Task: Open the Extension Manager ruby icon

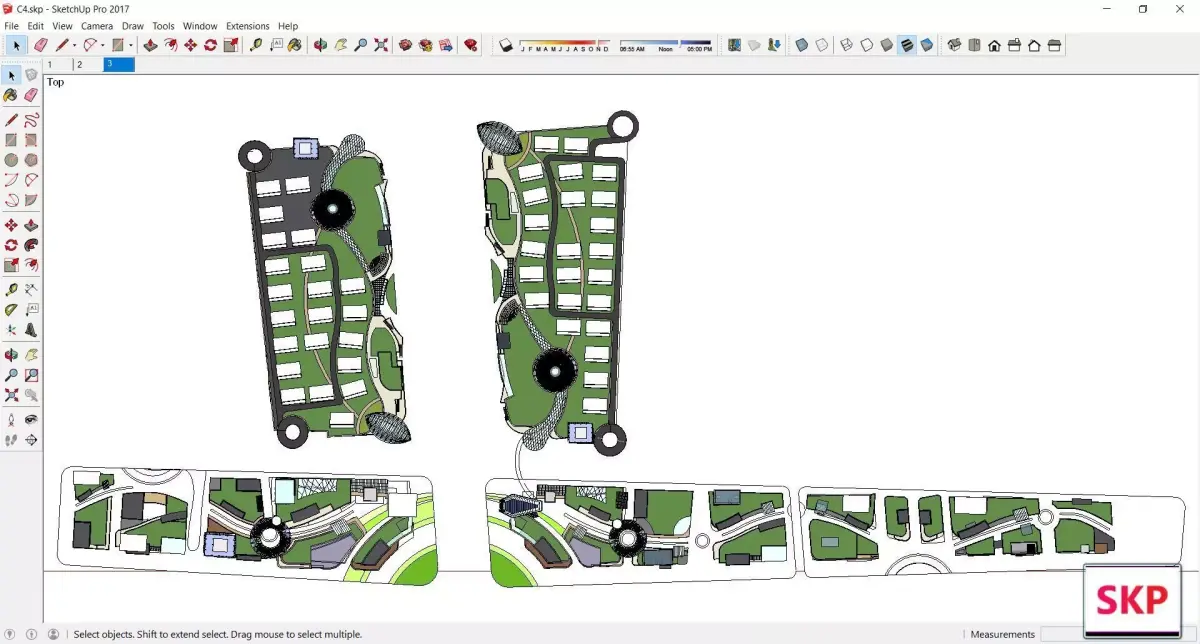Action: (x=471, y=45)
